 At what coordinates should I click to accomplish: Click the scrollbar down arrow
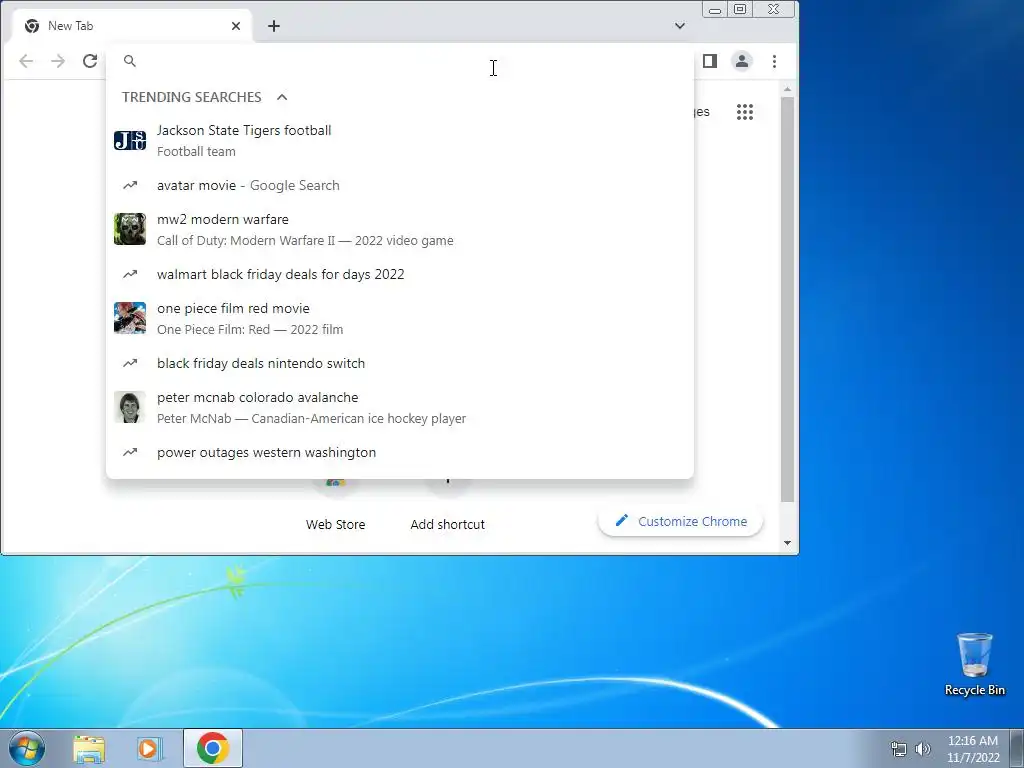(x=788, y=543)
